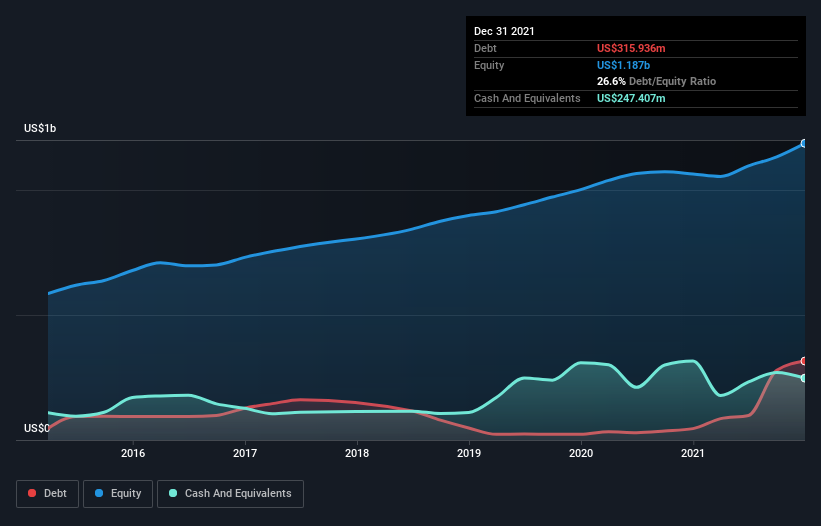Click the Equity value US$1.187b
821x526 pixels.
pyautogui.click(x=623, y=65)
